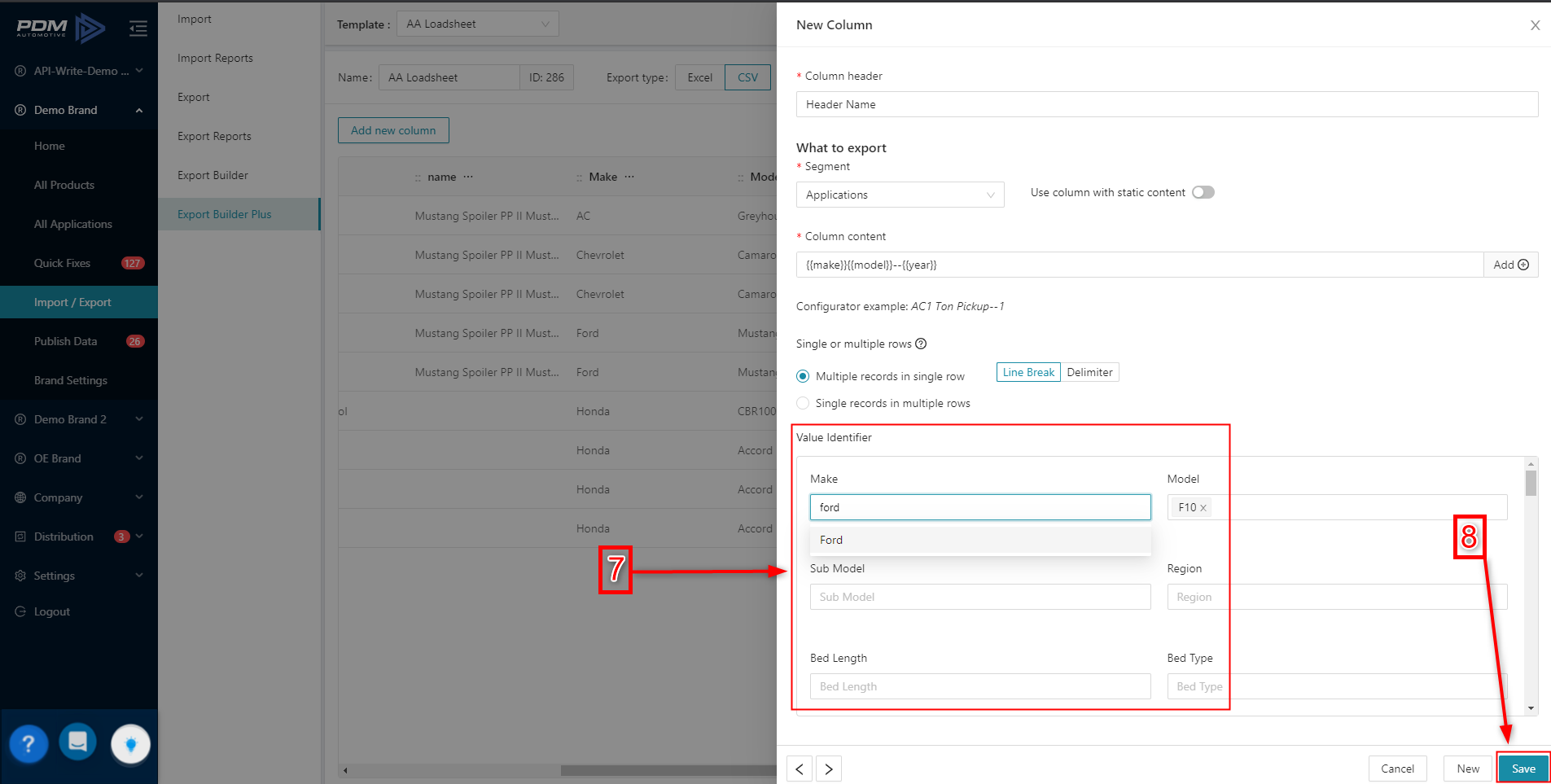
Task: Click the Region input field
Action: point(1337,597)
